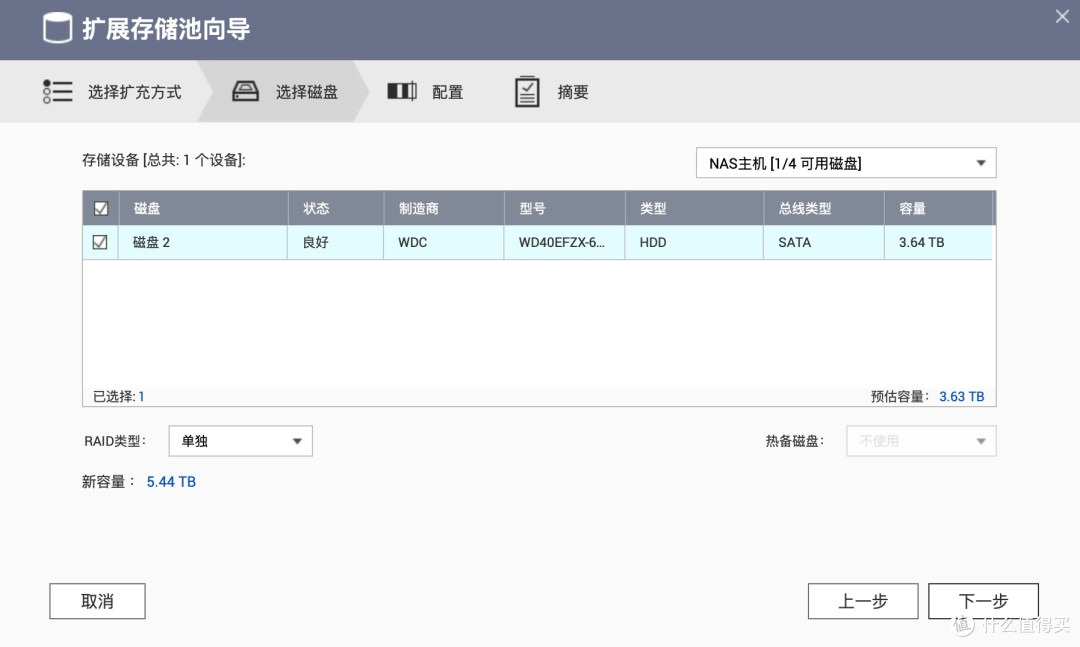Open the NAS主机 device dropdown
This screenshot has width=1080, height=647.
click(845, 162)
